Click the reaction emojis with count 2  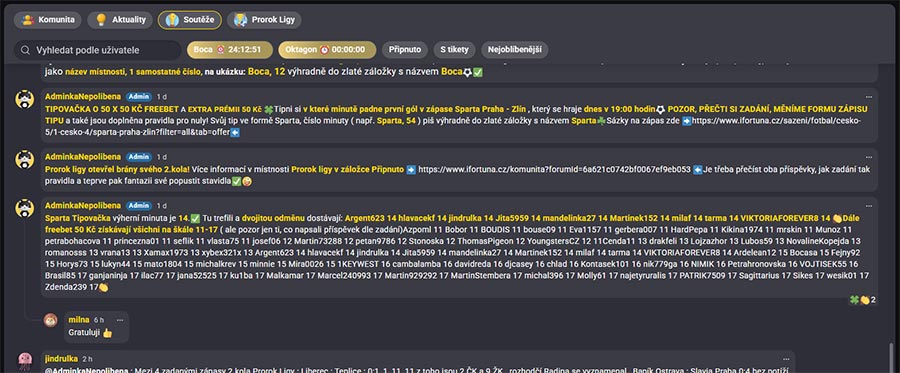[863, 300]
